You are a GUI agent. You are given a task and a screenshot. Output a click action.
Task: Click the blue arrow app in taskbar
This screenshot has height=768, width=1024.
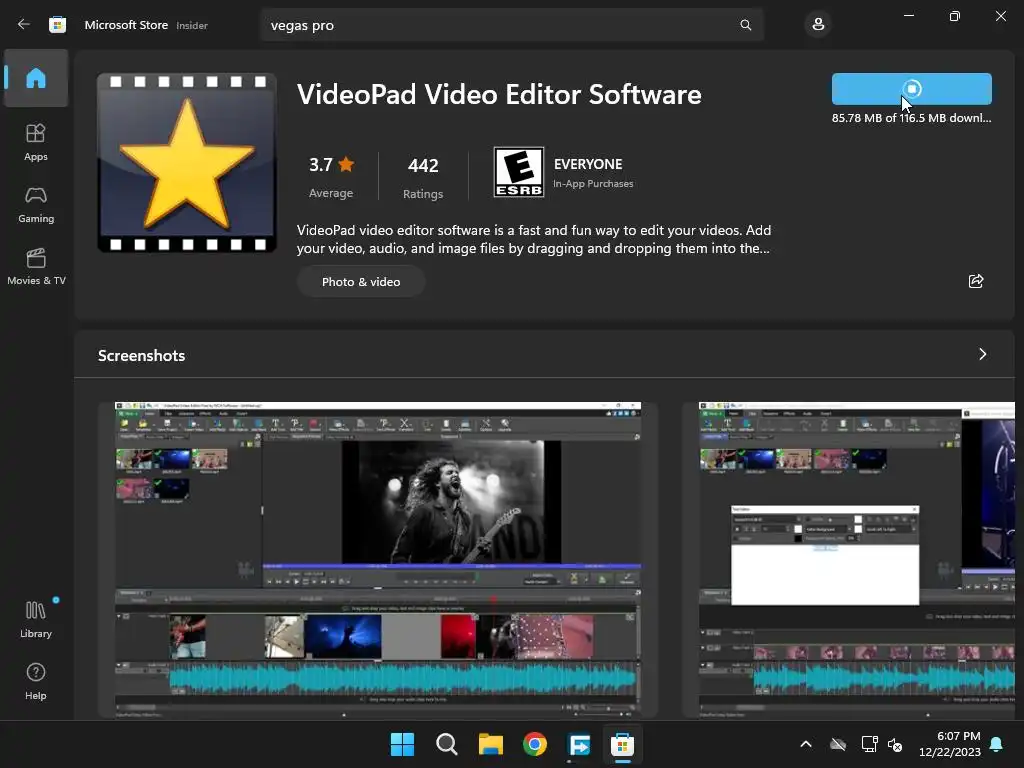pos(579,744)
